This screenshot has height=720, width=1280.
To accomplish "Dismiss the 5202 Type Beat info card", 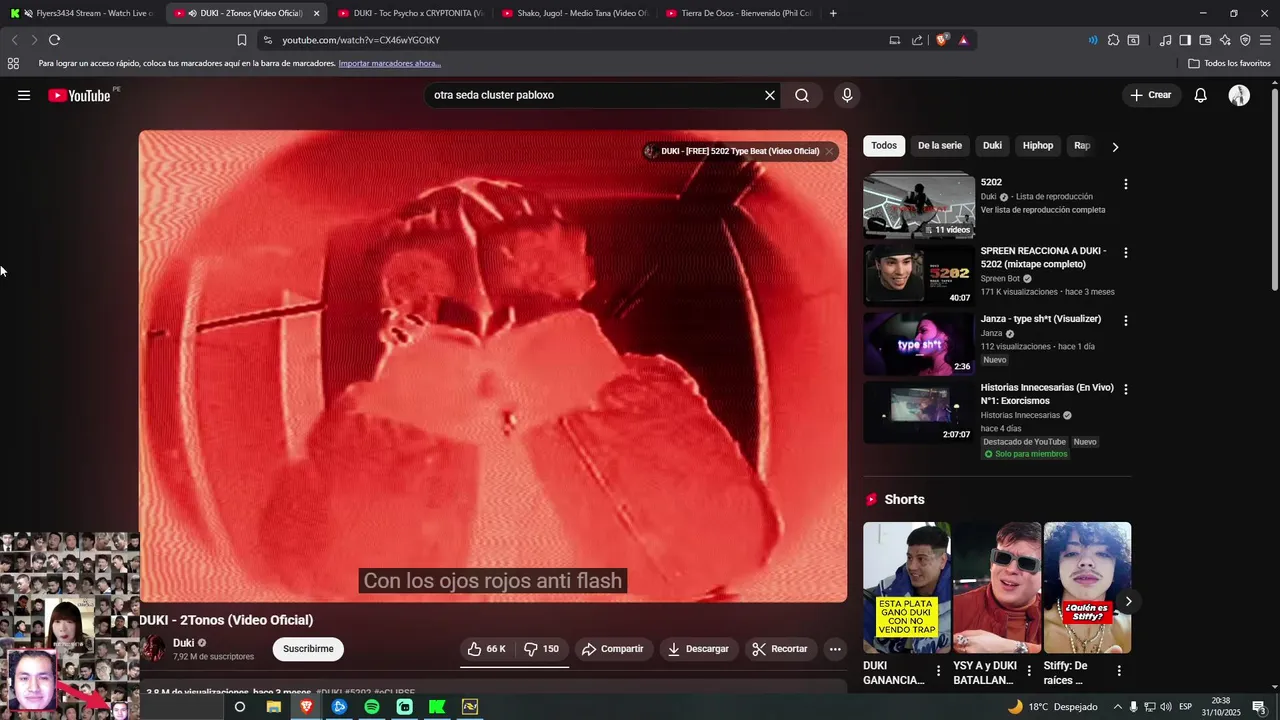I will (829, 151).
